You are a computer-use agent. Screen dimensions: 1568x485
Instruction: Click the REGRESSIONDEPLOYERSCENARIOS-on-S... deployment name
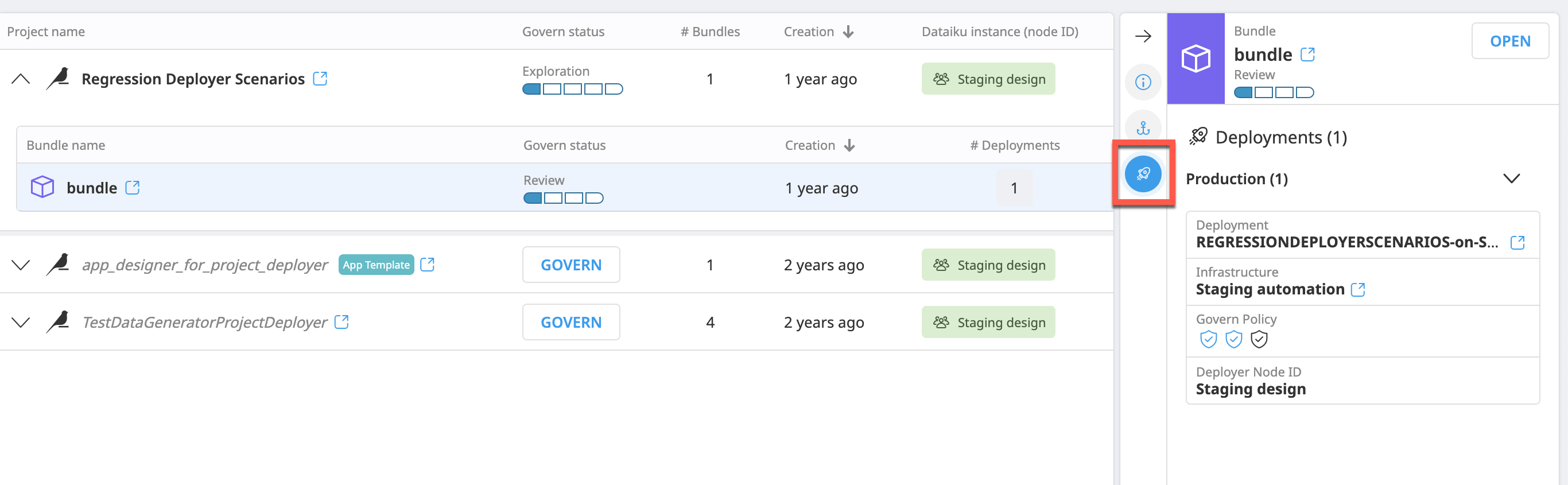[x=1346, y=242]
